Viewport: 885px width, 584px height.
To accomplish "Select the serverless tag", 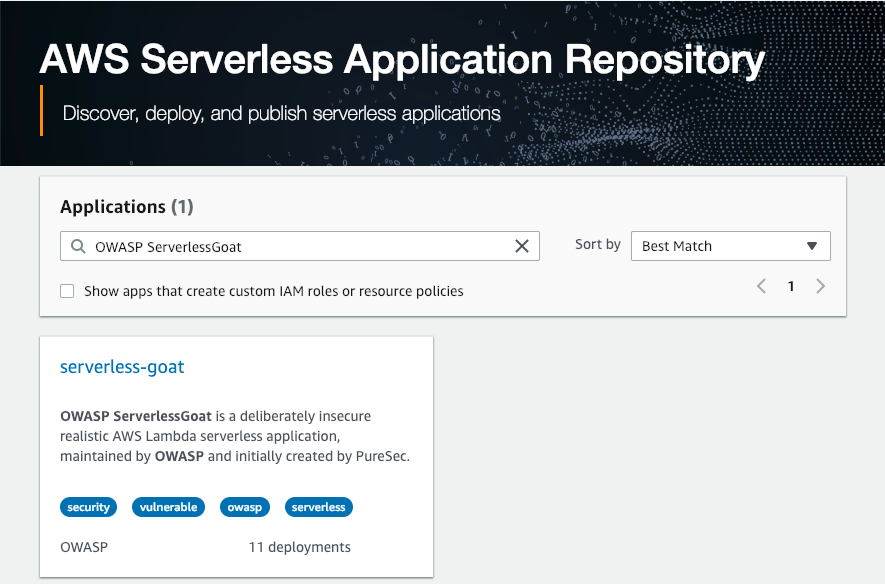I will point(318,507).
